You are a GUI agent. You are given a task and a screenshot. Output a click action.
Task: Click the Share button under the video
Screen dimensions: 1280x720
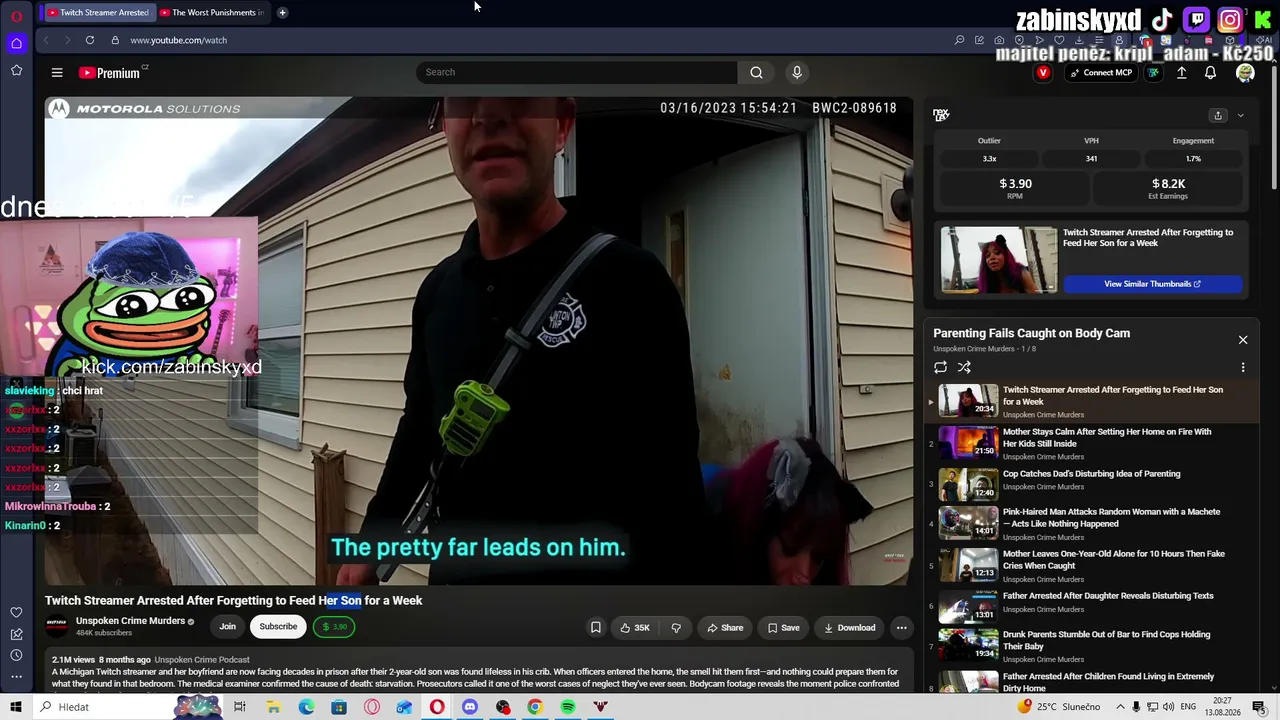click(x=725, y=628)
